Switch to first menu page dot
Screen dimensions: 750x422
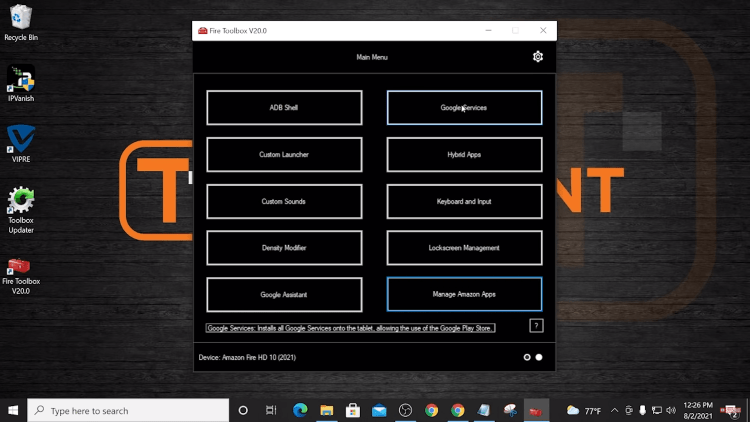coord(527,357)
